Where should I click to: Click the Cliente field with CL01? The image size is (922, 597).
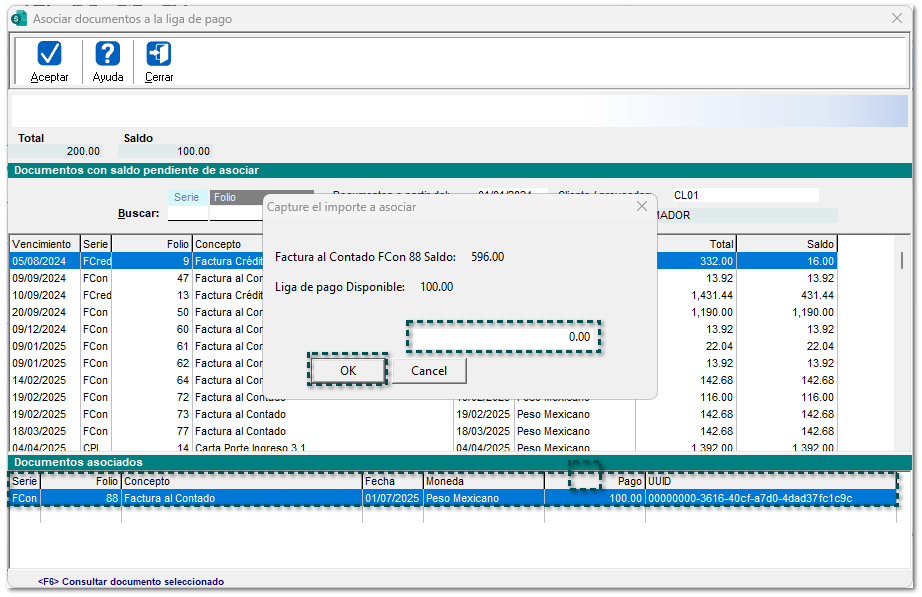click(x=743, y=195)
